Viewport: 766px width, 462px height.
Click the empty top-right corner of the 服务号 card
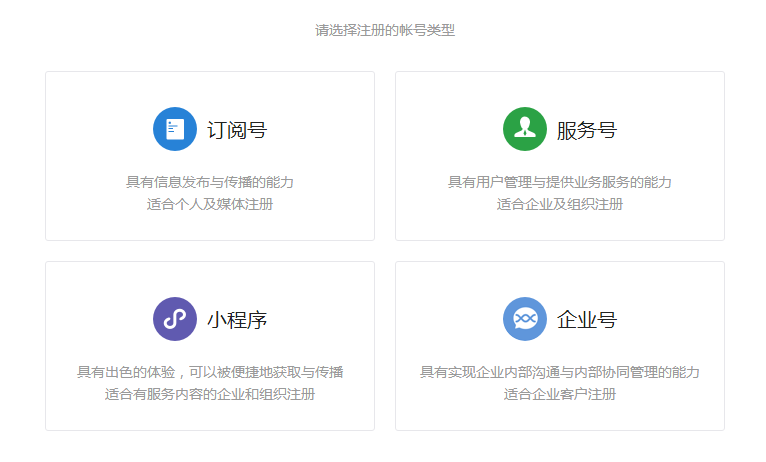(x=708, y=86)
